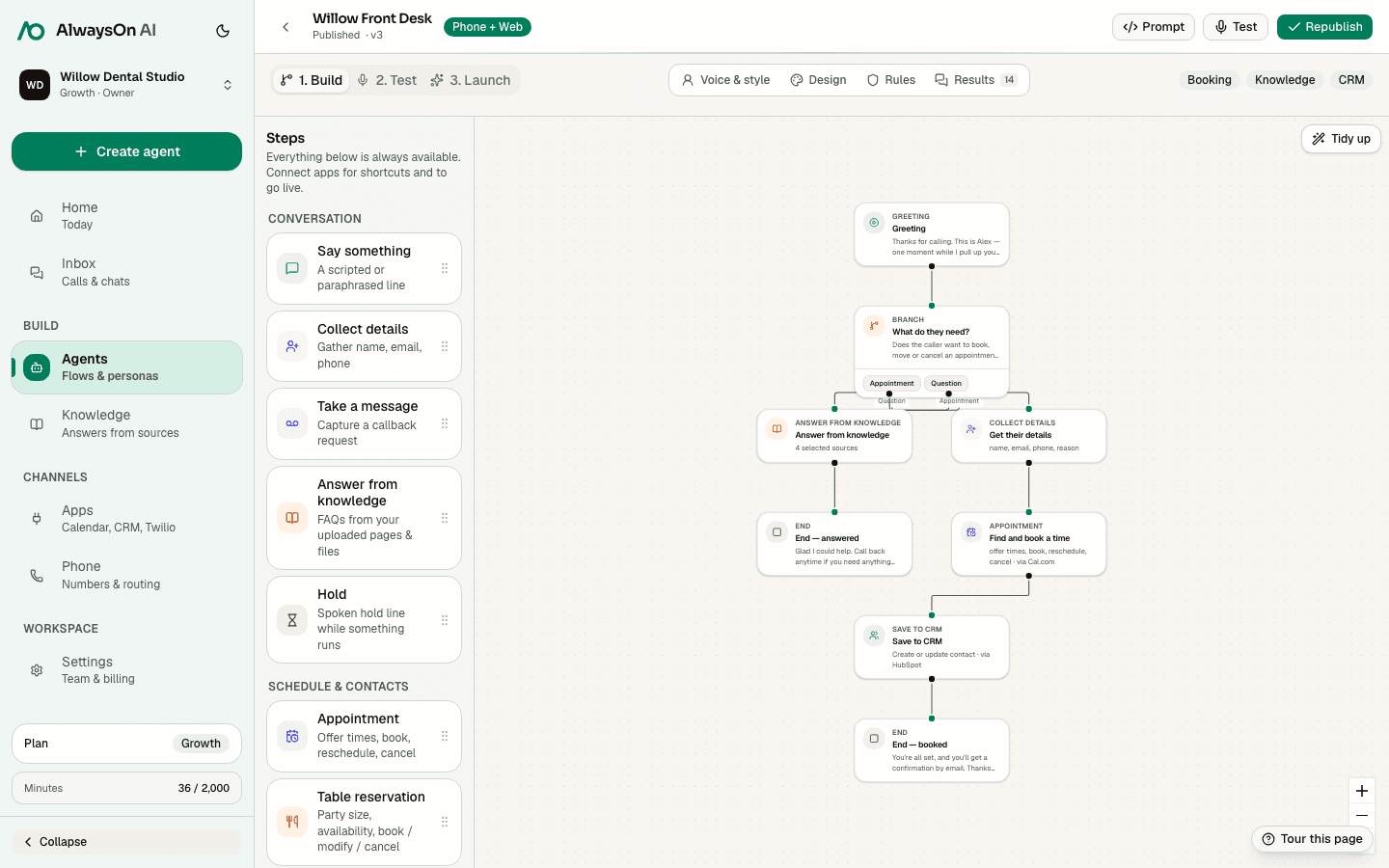The image size is (1389, 868).
Task: Zoom in on the canvas
Action: 1362,791
